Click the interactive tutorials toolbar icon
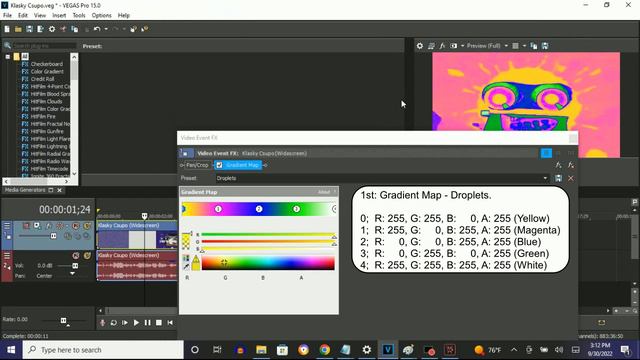Viewport: 640px width, 360px height. point(133,29)
